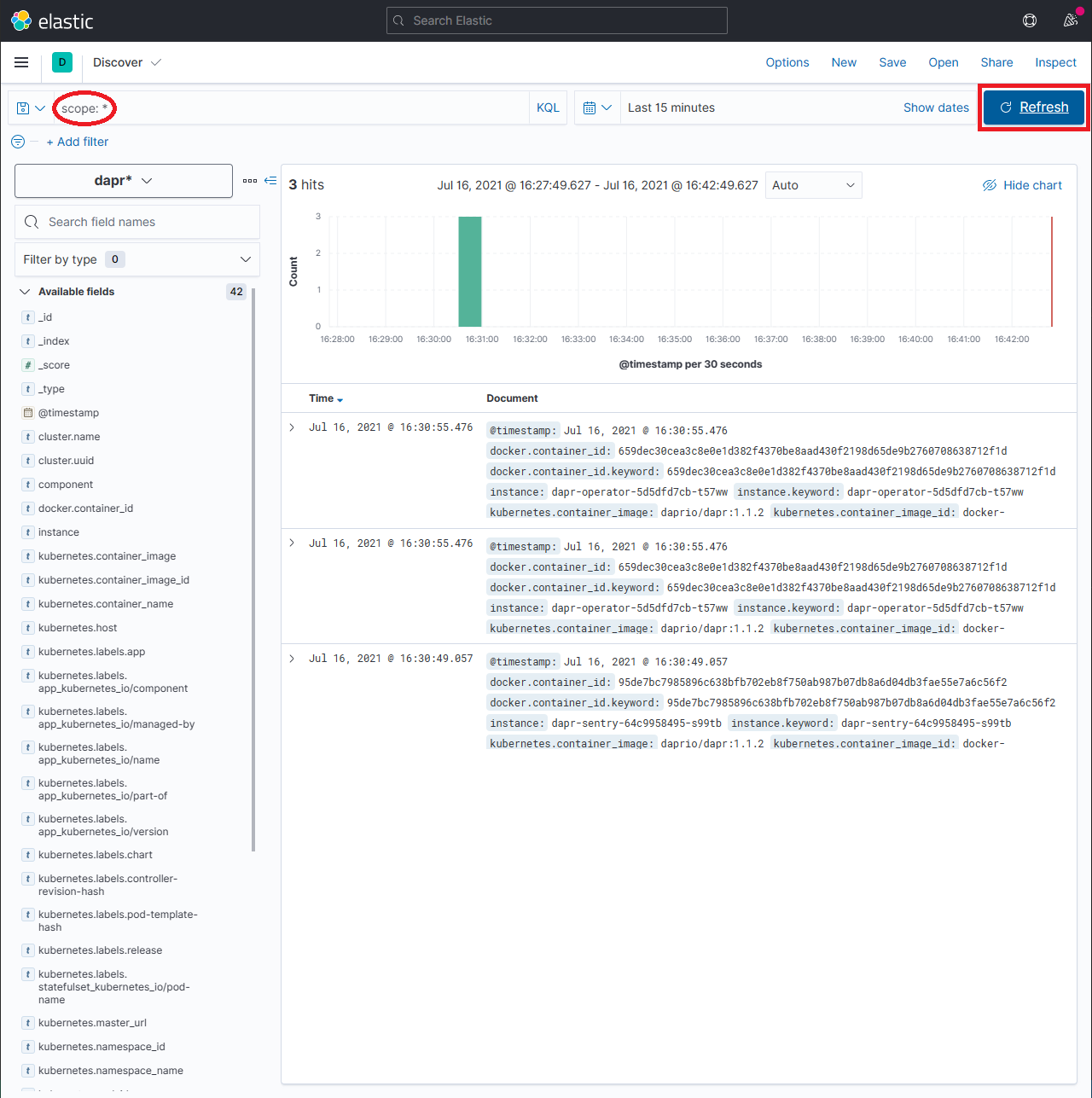The height and width of the screenshot is (1098, 1092).
Task: Open index pattern options via three-dots icon
Action: (x=250, y=180)
